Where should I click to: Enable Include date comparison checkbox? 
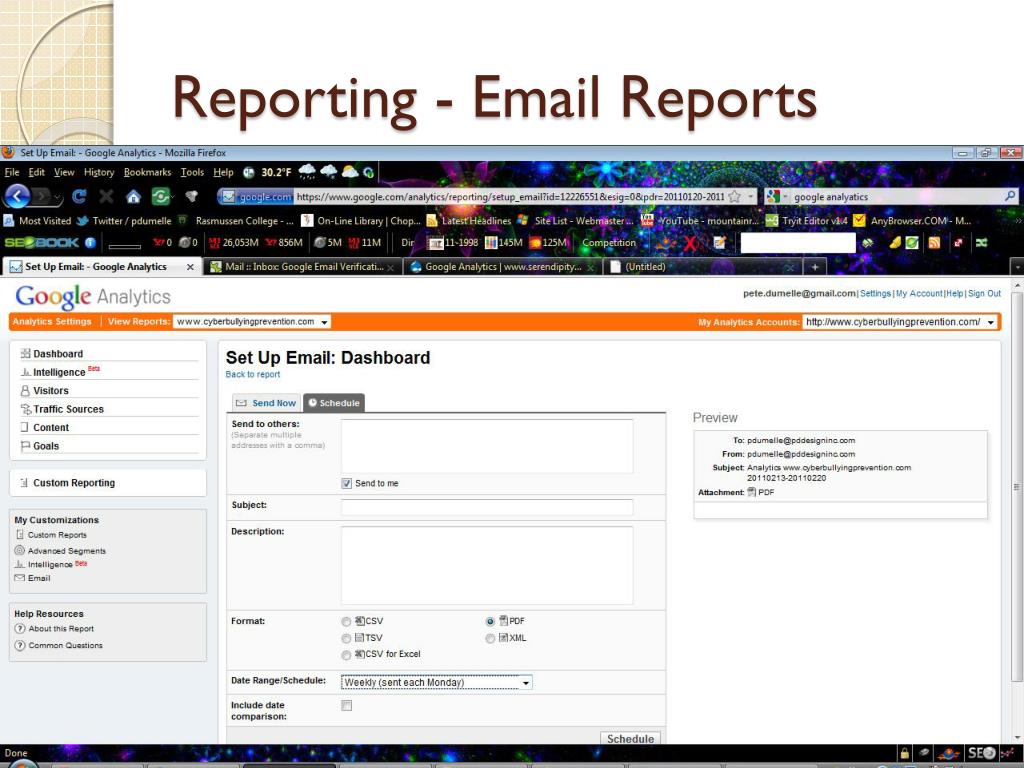[x=347, y=705]
